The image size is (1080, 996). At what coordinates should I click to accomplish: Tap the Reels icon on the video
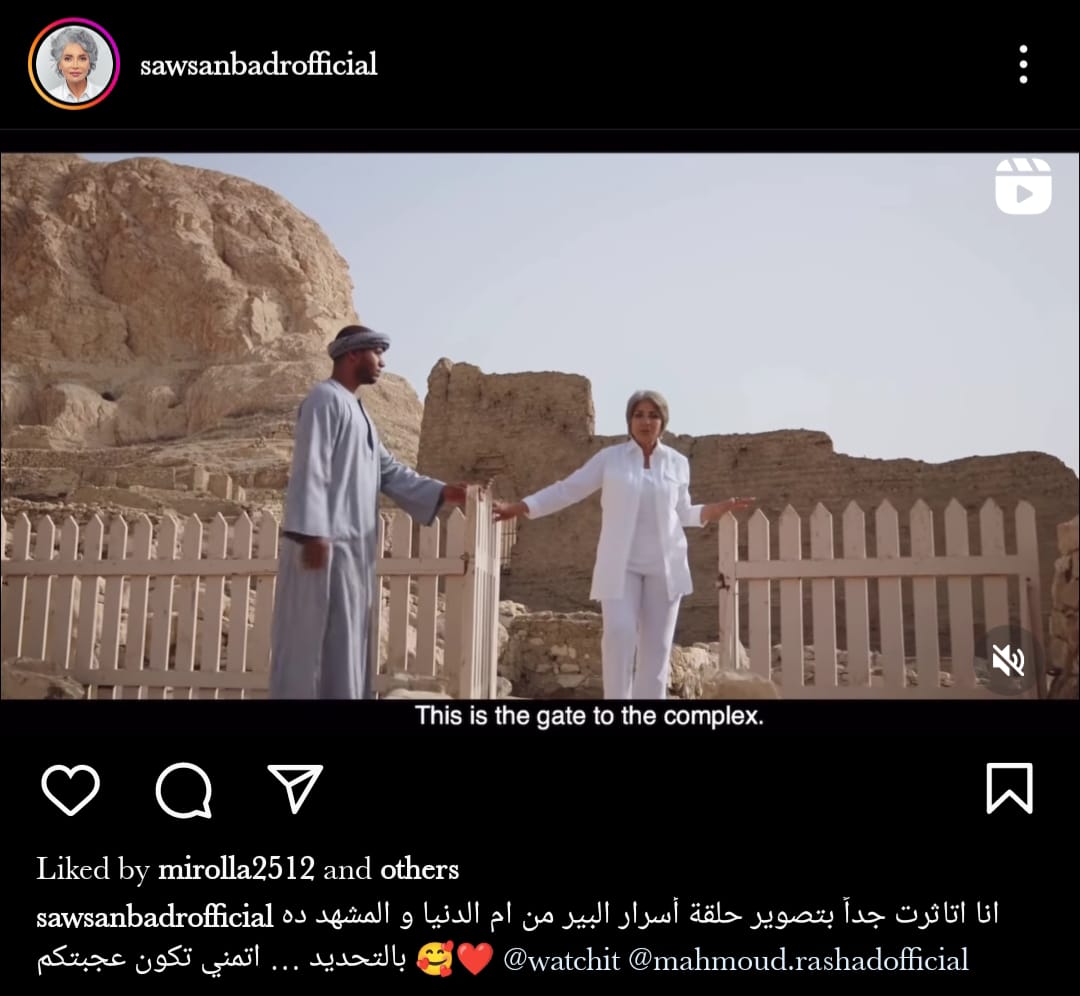pos(1024,186)
